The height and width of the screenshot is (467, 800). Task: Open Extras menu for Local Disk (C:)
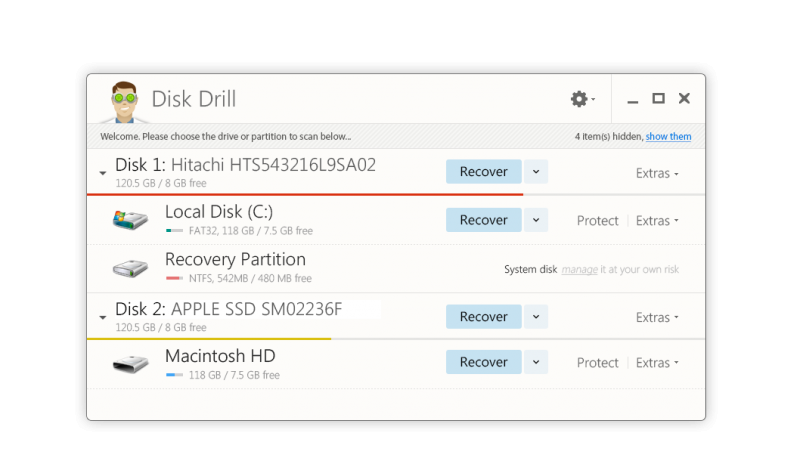pos(657,220)
